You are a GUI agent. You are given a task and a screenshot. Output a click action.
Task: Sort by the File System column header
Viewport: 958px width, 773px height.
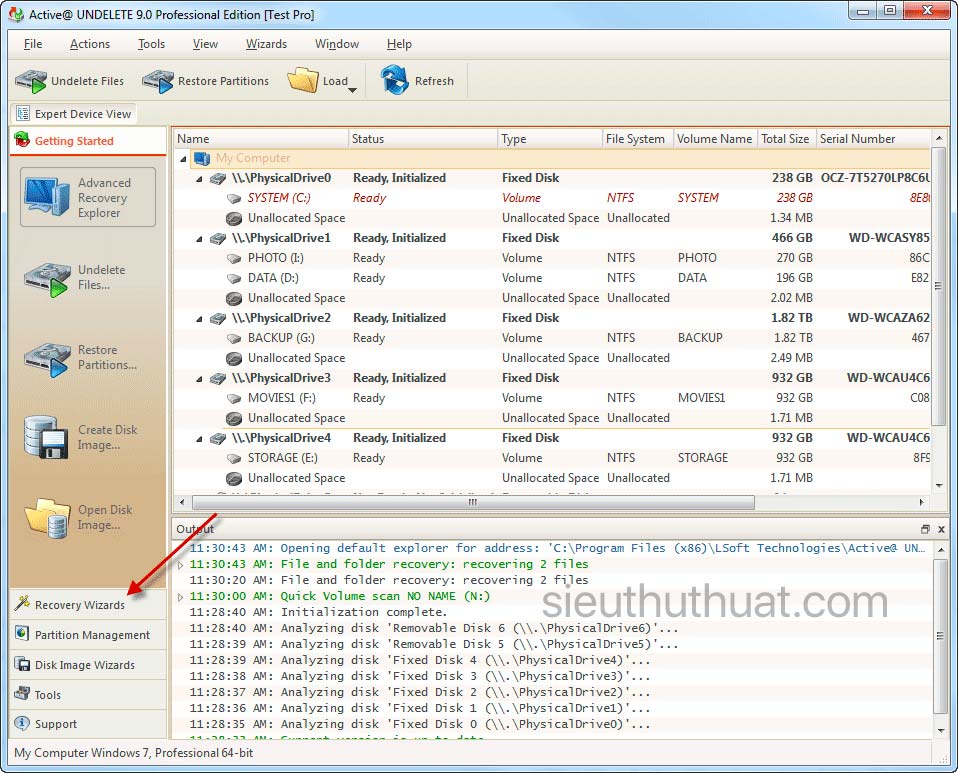(637, 139)
